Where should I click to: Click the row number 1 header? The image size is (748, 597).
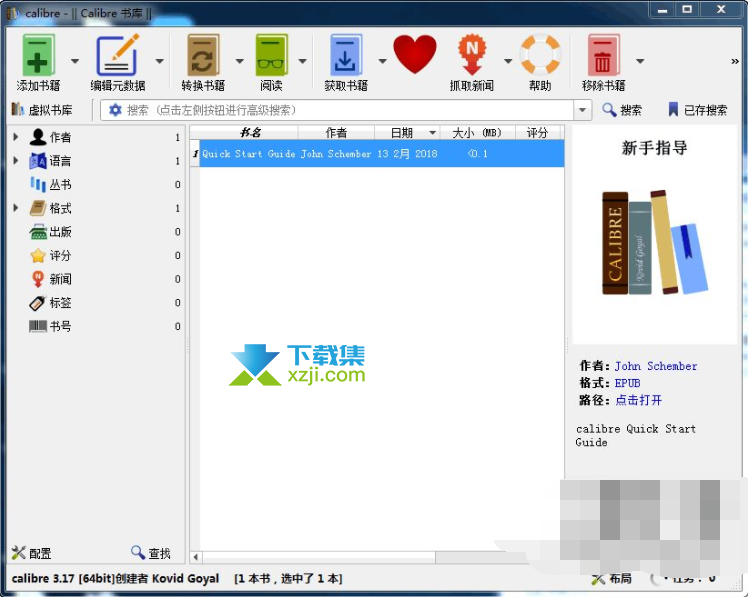coord(195,154)
